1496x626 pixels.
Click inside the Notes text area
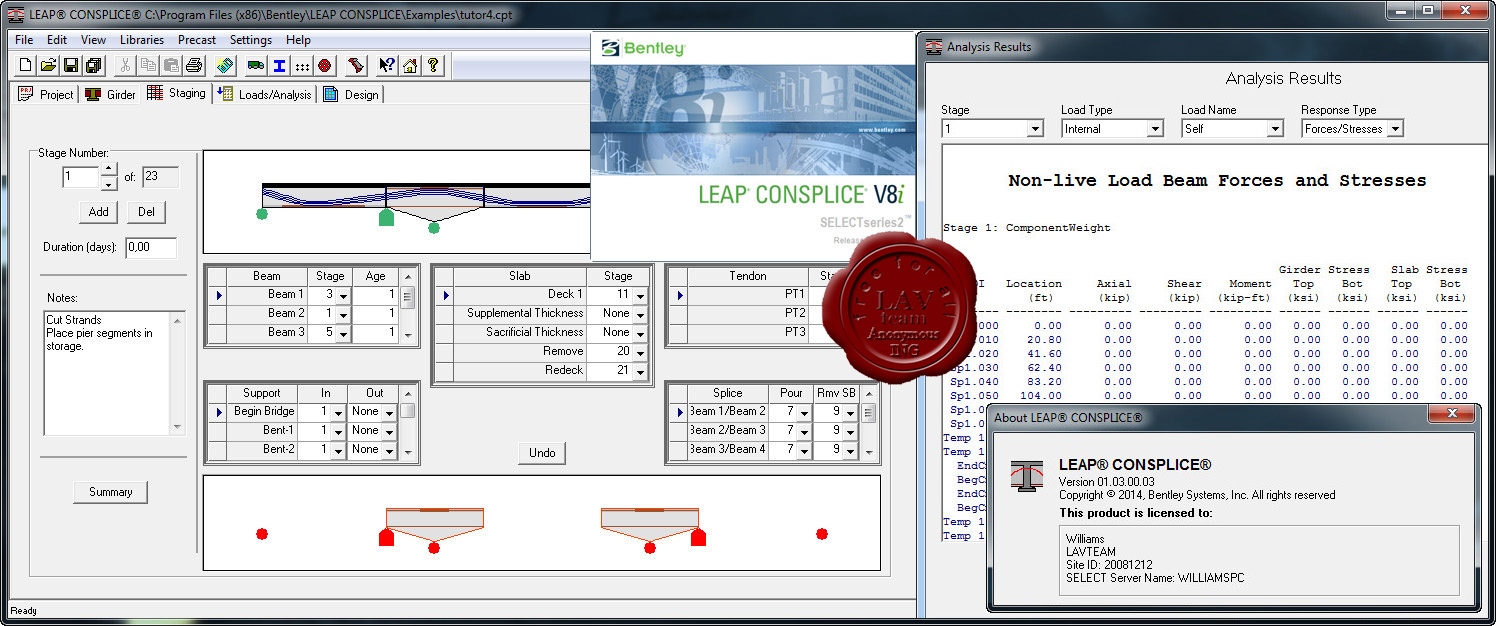(x=107, y=372)
